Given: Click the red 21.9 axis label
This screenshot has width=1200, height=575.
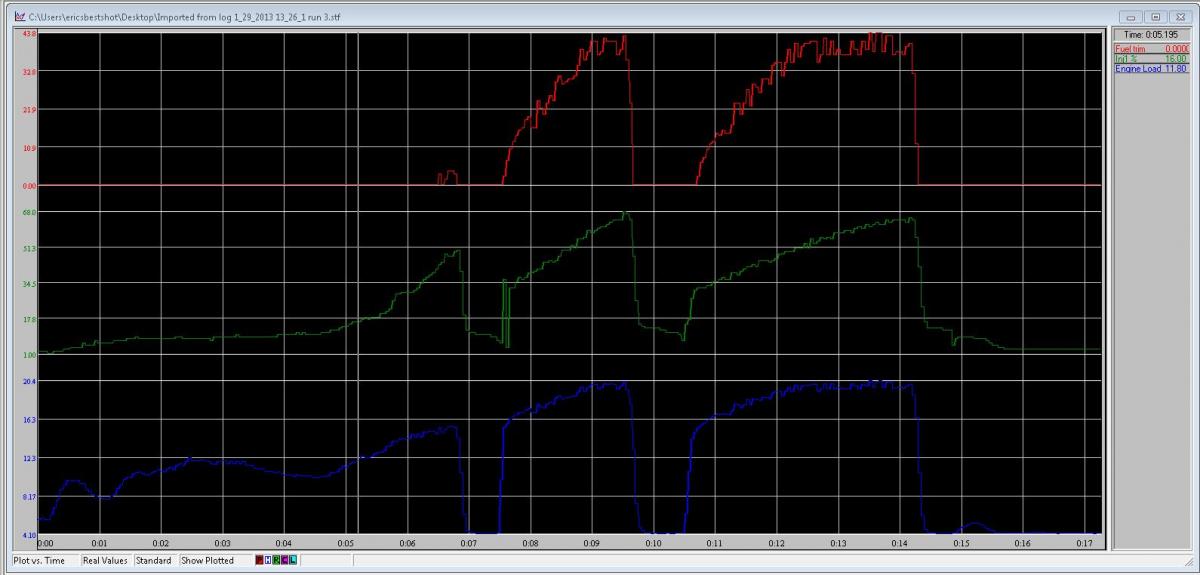Looking at the screenshot, I should click(x=29, y=110).
